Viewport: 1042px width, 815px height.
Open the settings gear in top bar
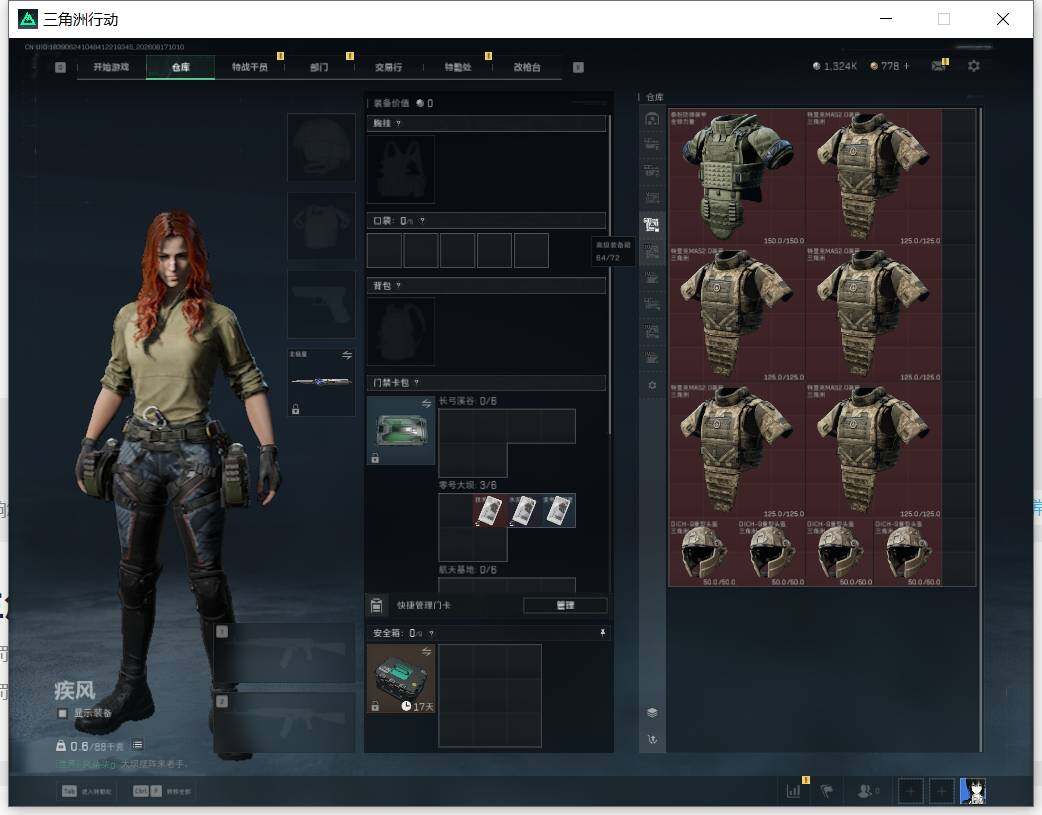pyautogui.click(x=974, y=66)
